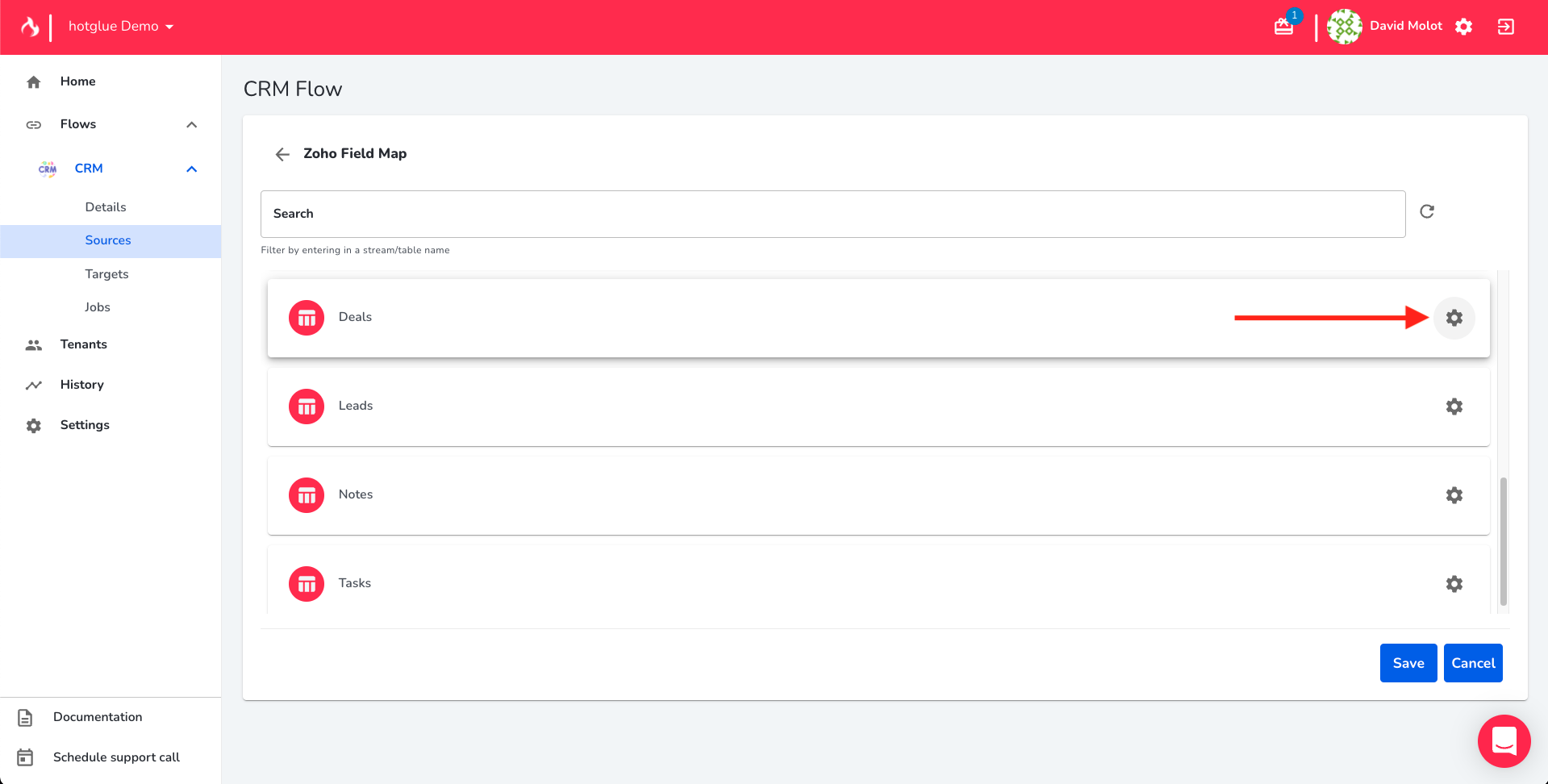
Task: Click the Notes table icon
Action: tap(307, 495)
